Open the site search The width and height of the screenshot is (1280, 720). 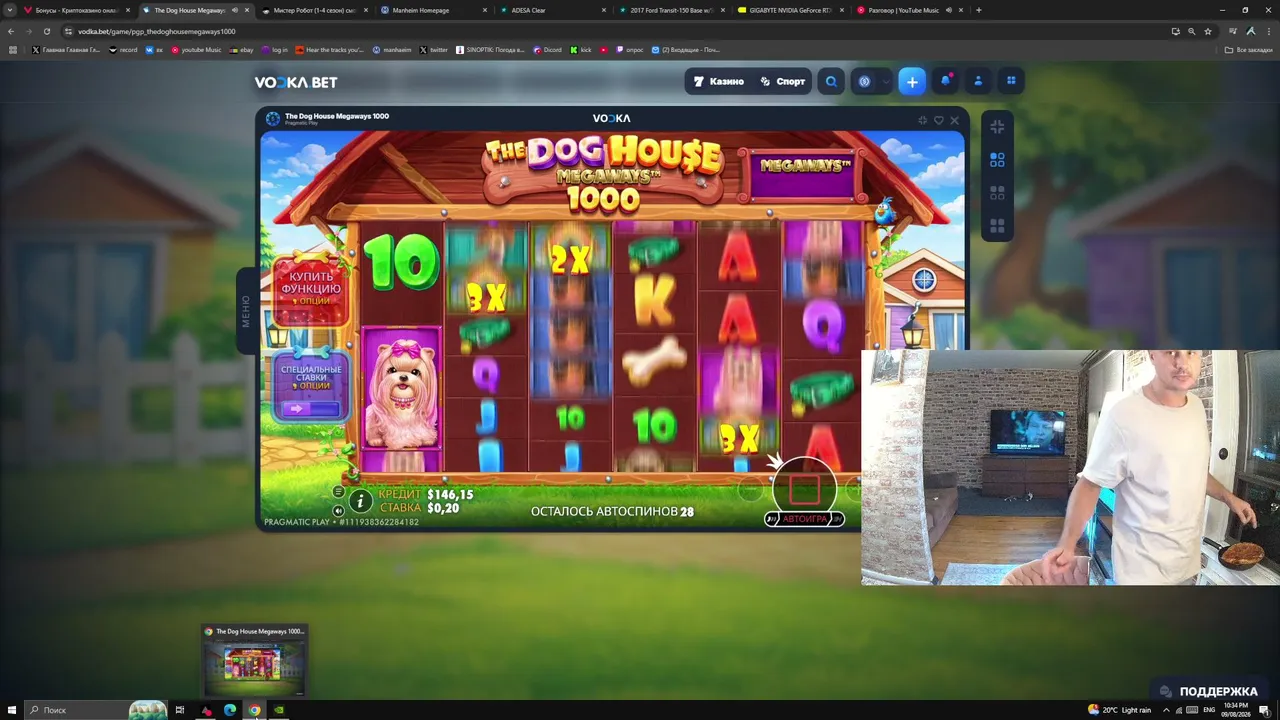coord(831,82)
